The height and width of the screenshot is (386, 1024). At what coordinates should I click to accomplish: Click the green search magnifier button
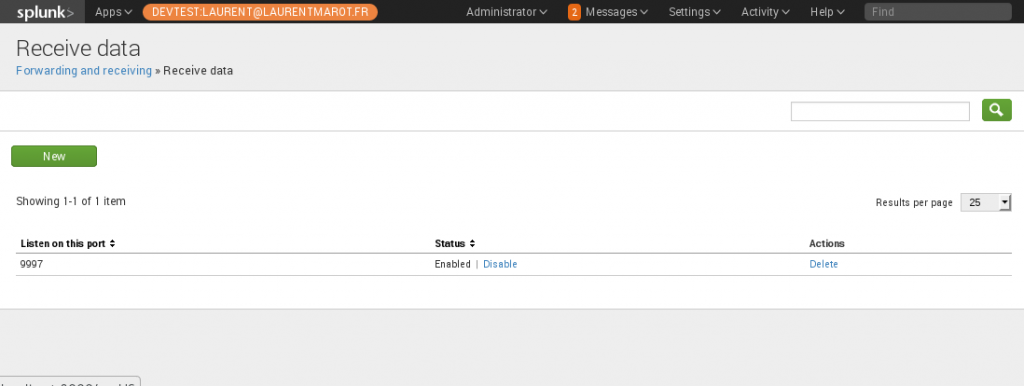[997, 110]
